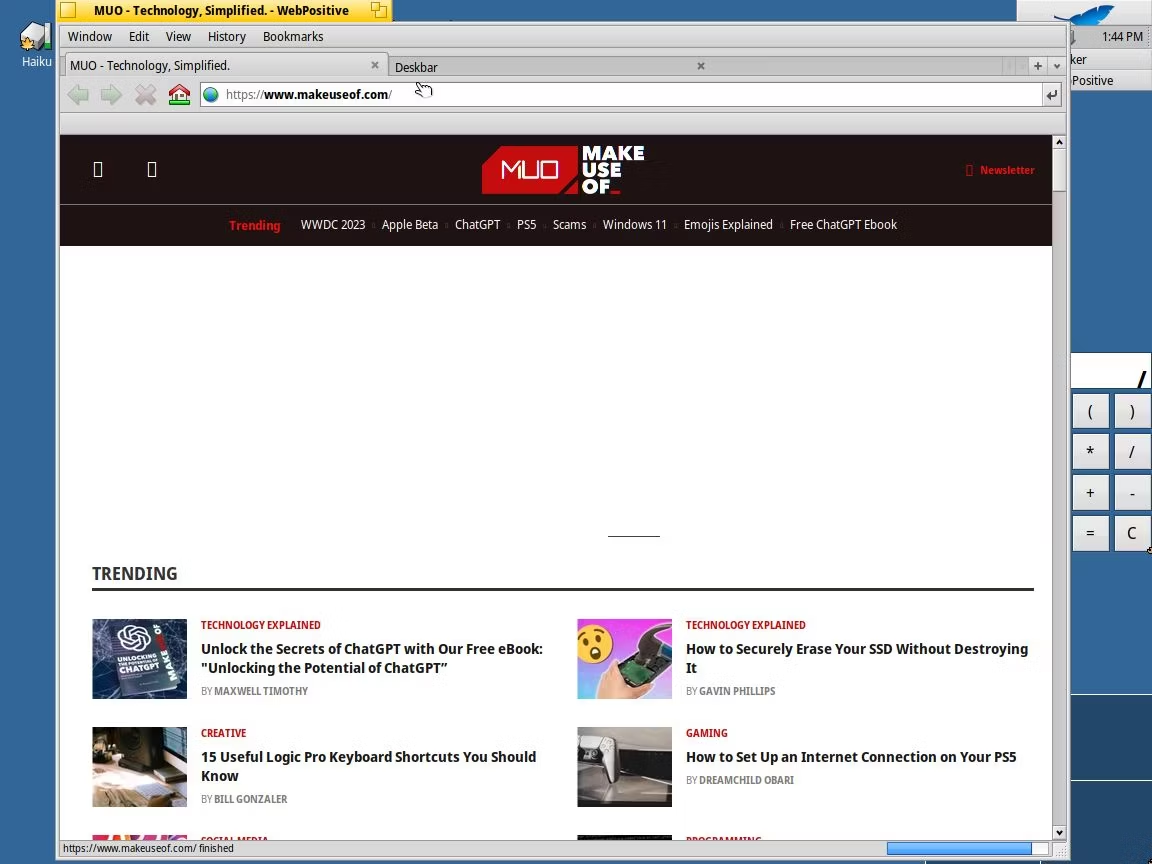Close the MUO tab with its x
The width and height of the screenshot is (1152, 864).
(375, 65)
